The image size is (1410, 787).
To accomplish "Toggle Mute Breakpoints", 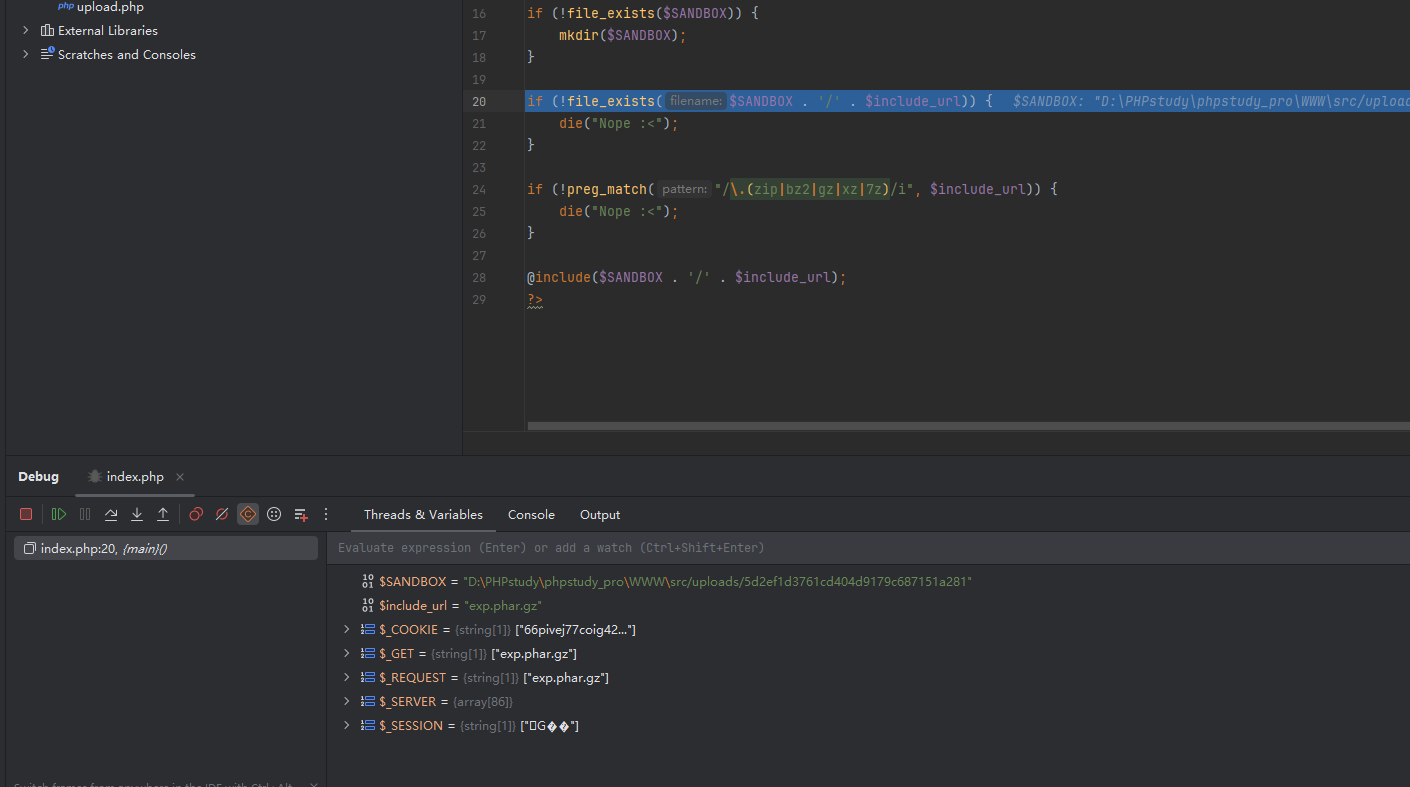I will point(222,514).
